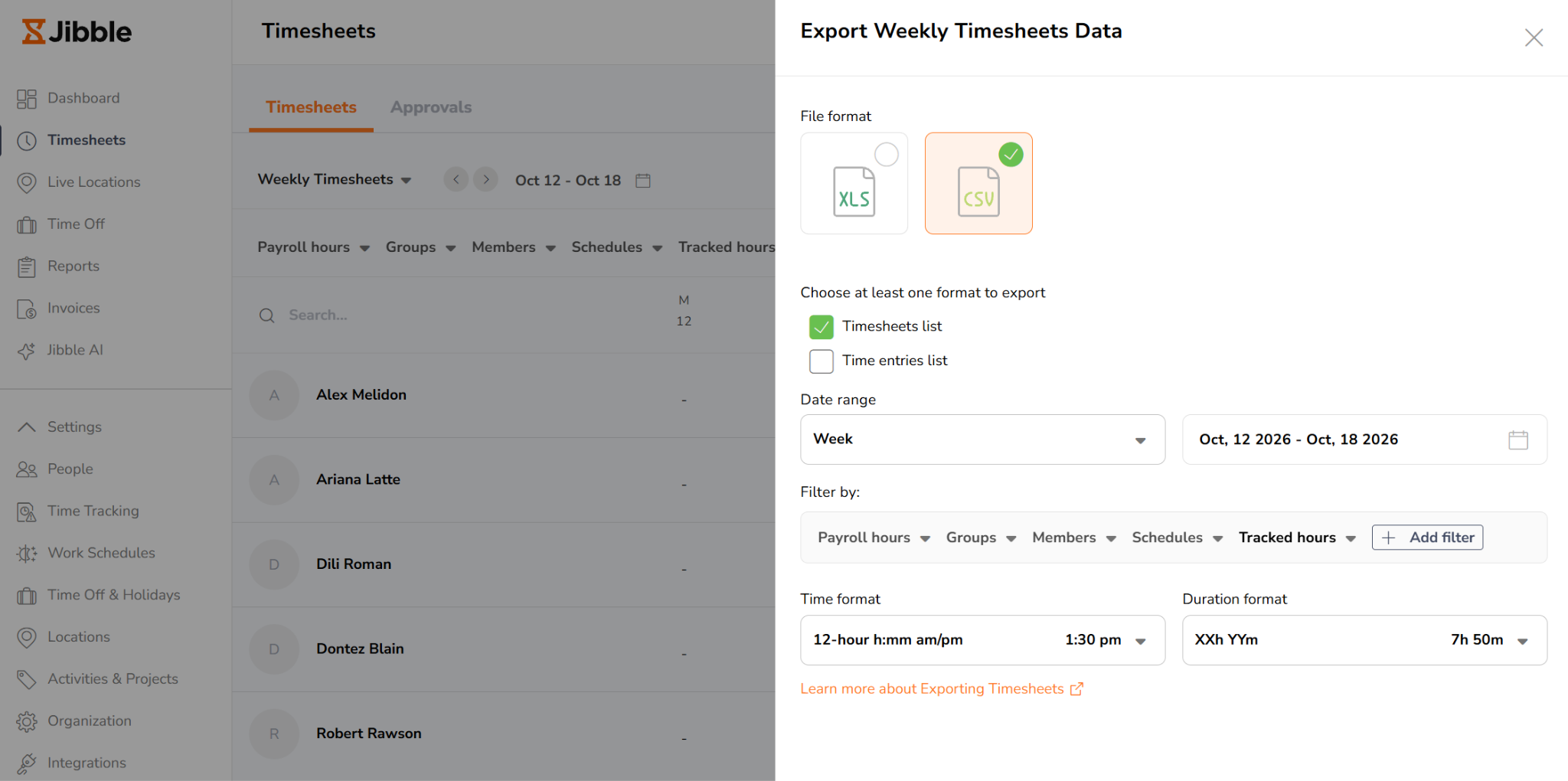Click the search magnifier icon
Image resolution: width=1568 pixels, height=781 pixels.
(266, 315)
